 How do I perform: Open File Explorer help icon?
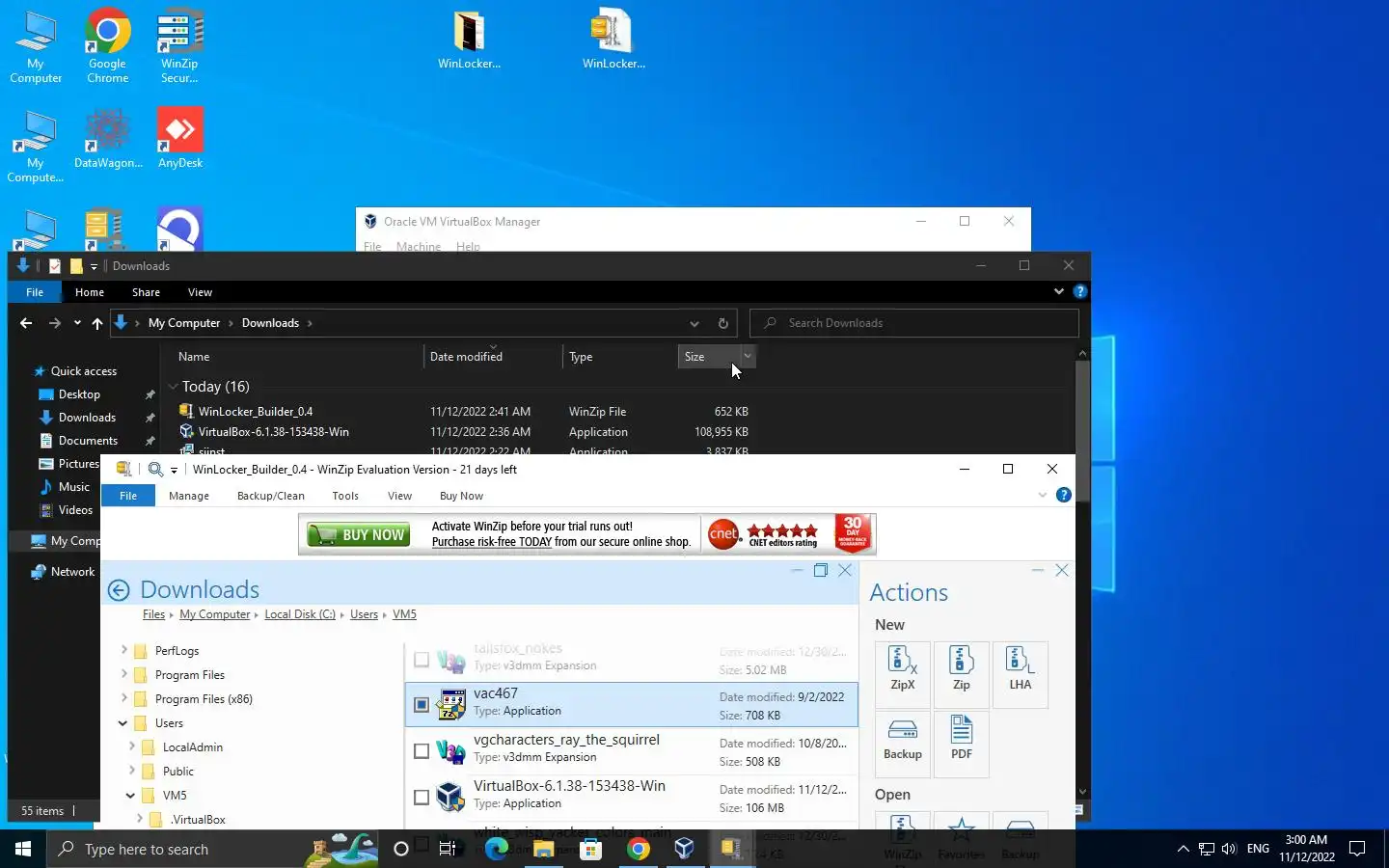tap(1079, 291)
